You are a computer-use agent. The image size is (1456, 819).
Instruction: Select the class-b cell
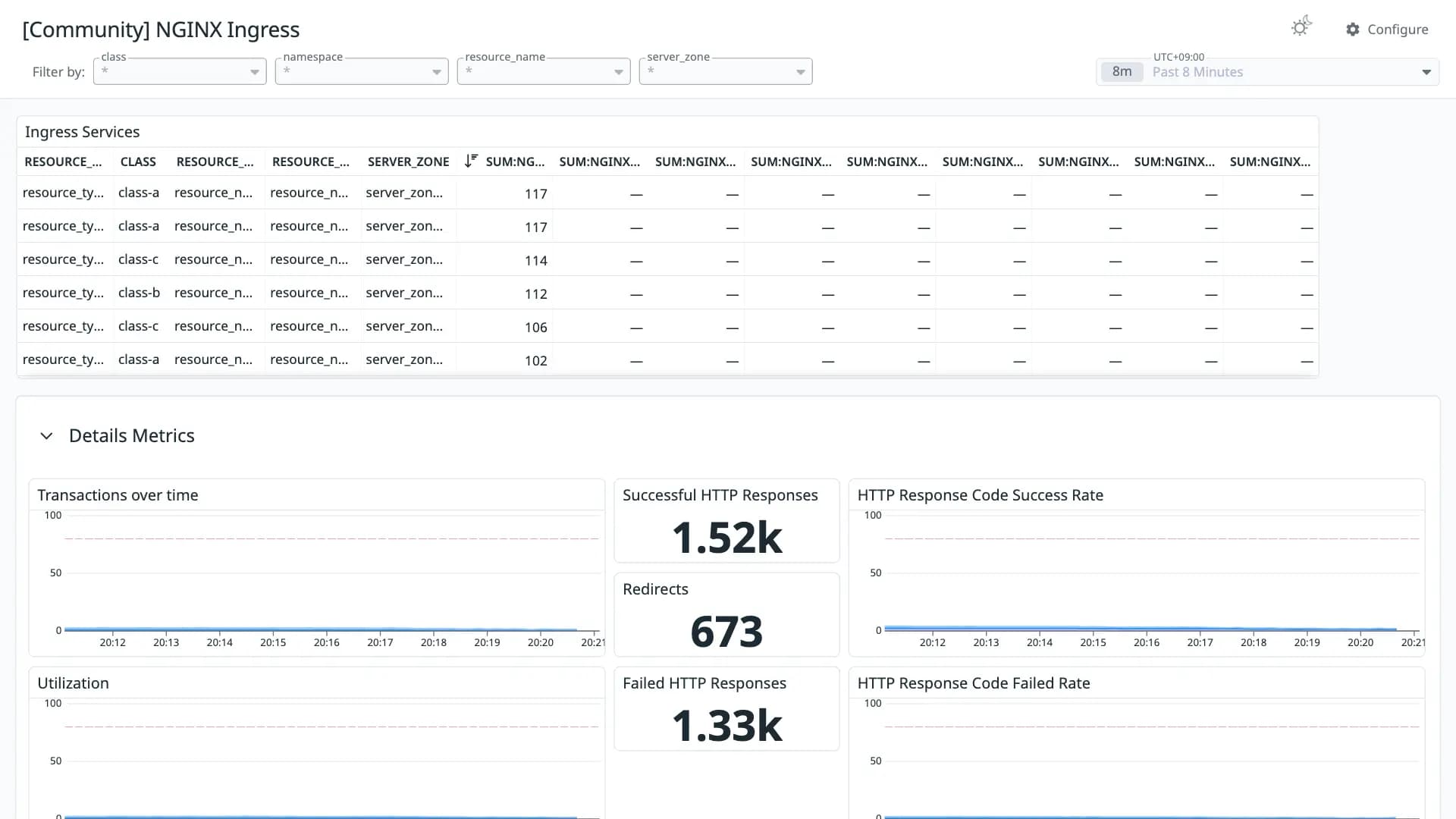(x=139, y=293)
